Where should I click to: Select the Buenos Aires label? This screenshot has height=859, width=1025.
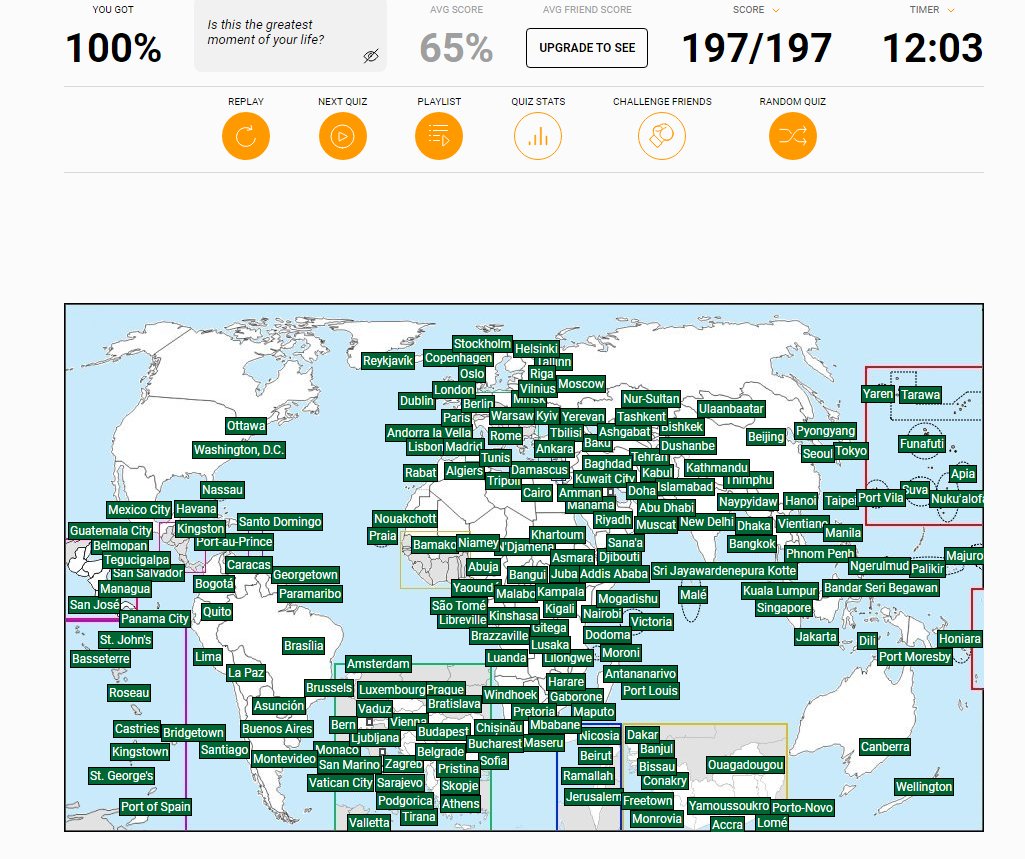click(x=277, y=729)
